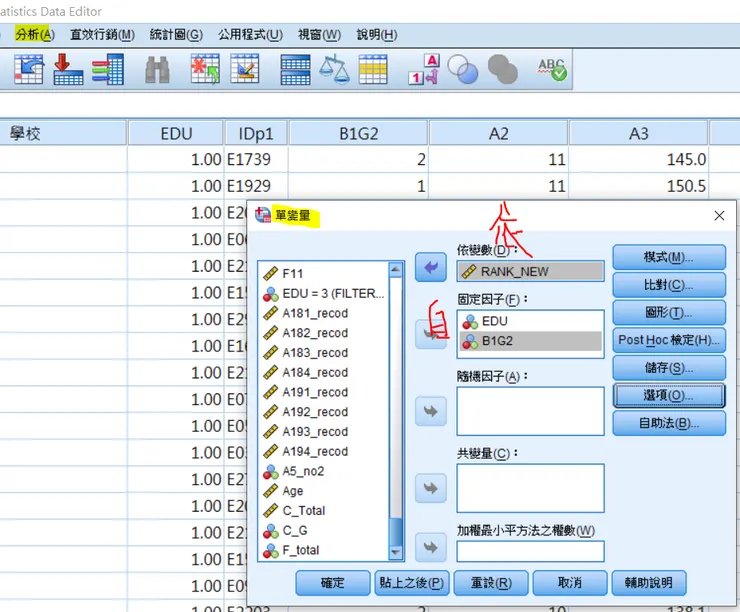This screenshot has width=740, height=612.
Task: Click the binoculars find icon
Action: (158, 69)
